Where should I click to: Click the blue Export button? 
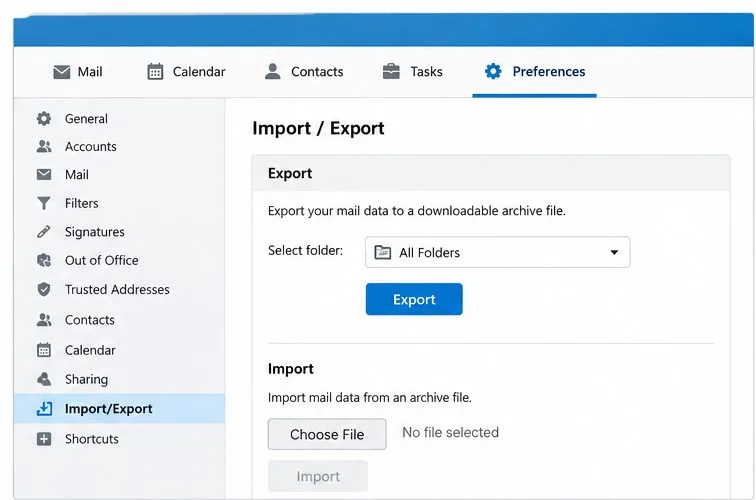(414, 299)
